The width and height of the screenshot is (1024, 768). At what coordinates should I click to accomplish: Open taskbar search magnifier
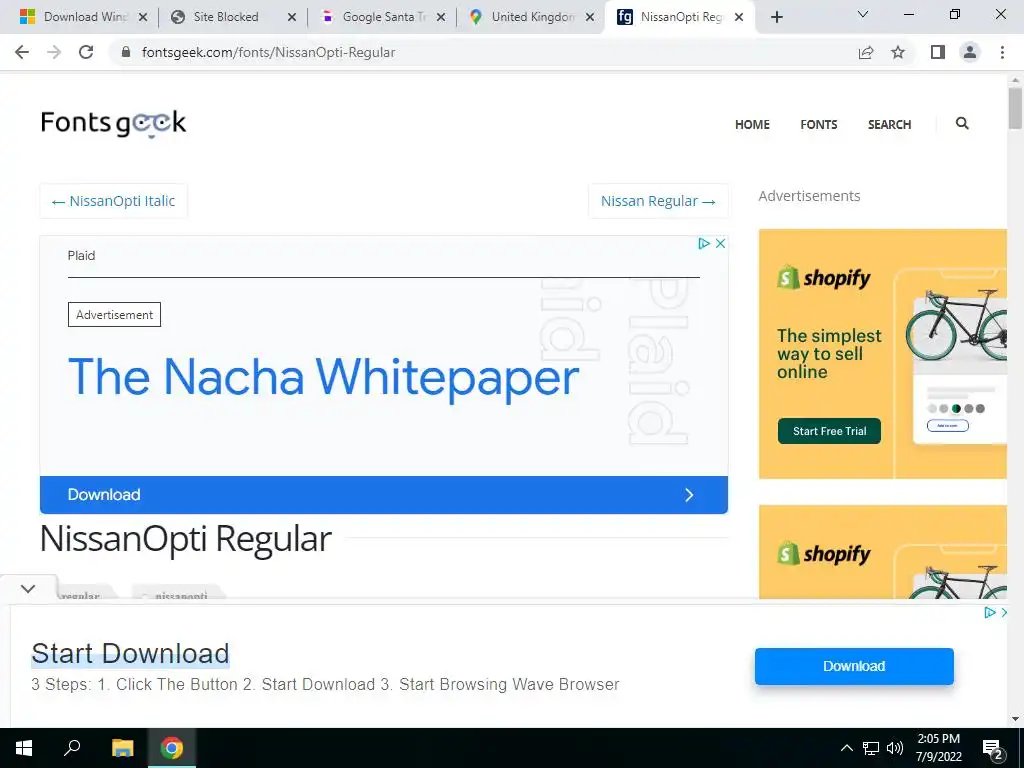72,748
